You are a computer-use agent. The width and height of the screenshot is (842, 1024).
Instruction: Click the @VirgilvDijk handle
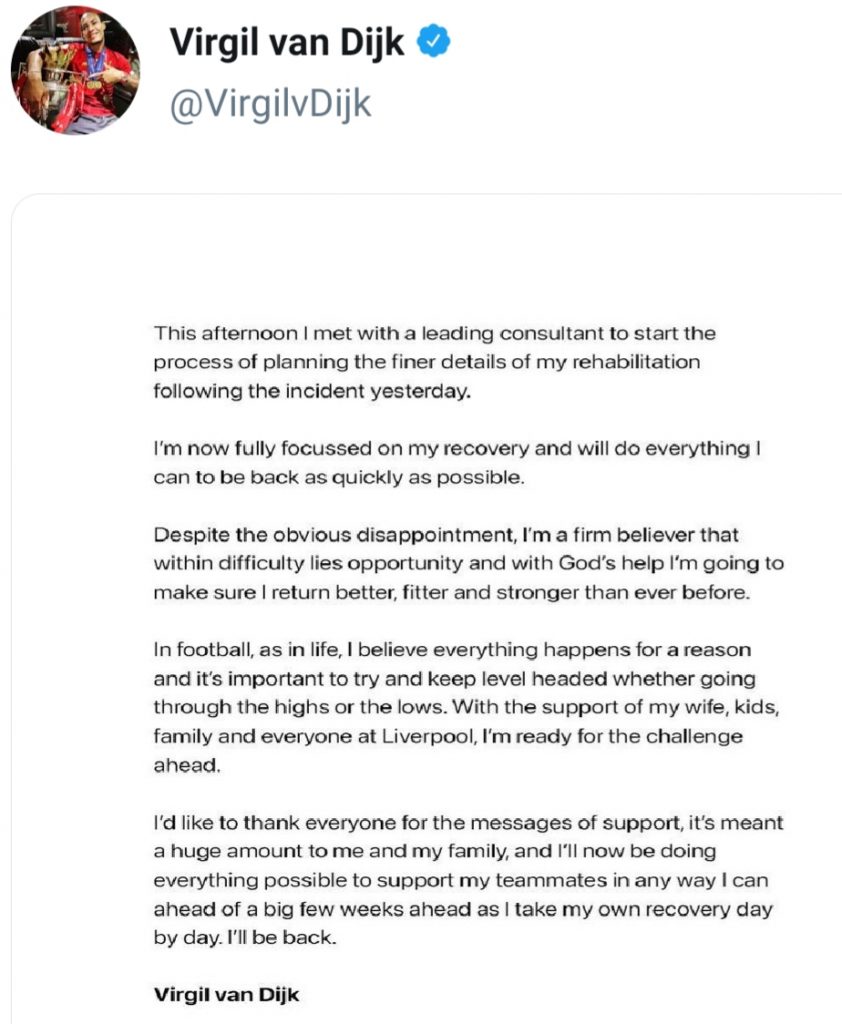click(x=270, y=104)
